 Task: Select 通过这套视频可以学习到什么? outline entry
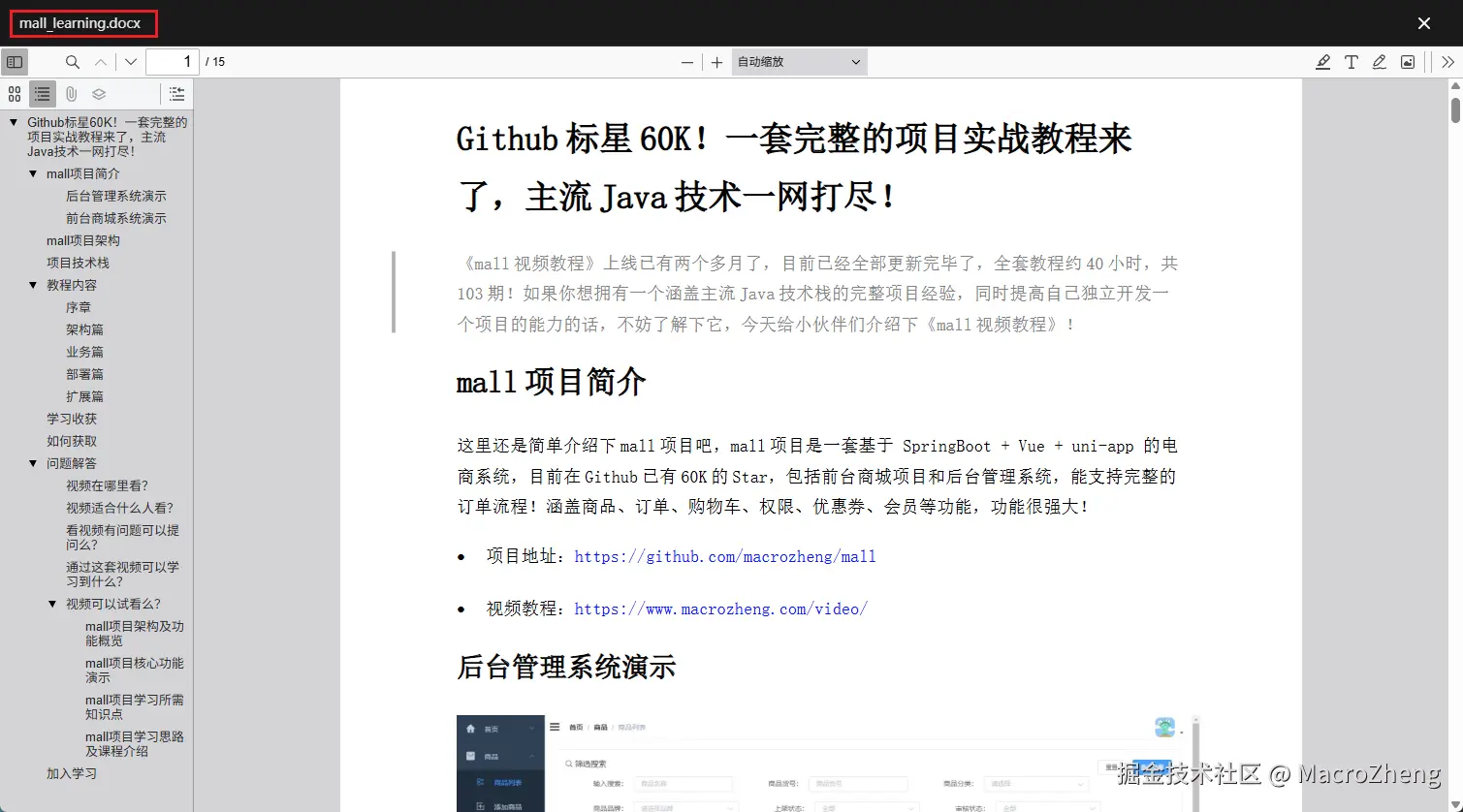coord(122,575)
